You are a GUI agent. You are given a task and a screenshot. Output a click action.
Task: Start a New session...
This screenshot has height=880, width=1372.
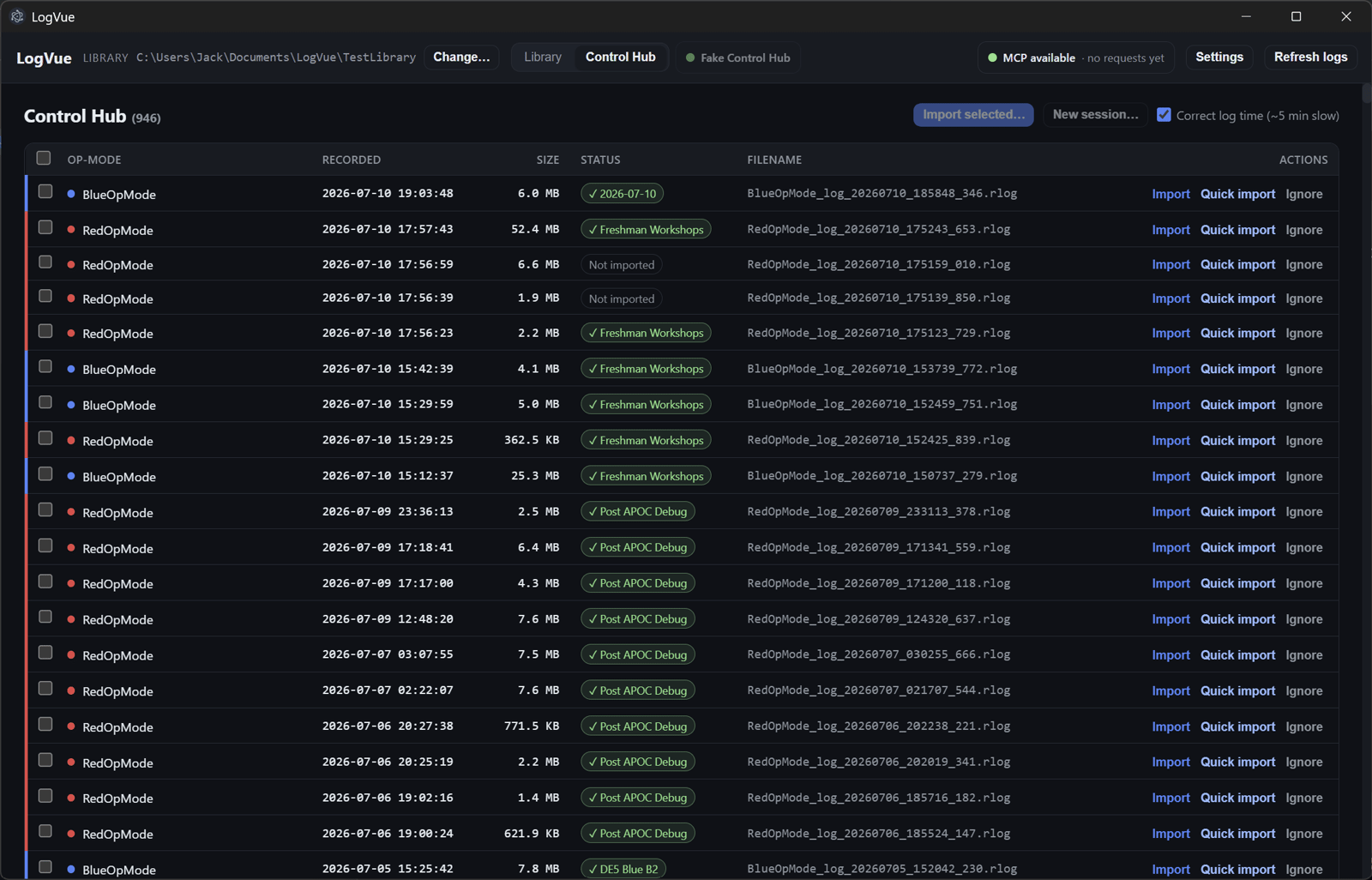tap(1095, 115)
